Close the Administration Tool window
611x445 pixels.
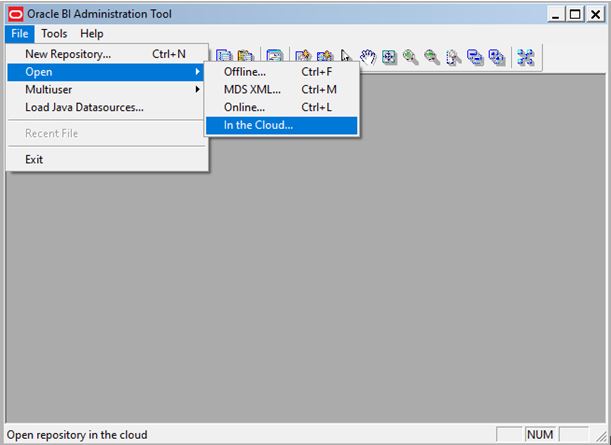pos(595,14)
